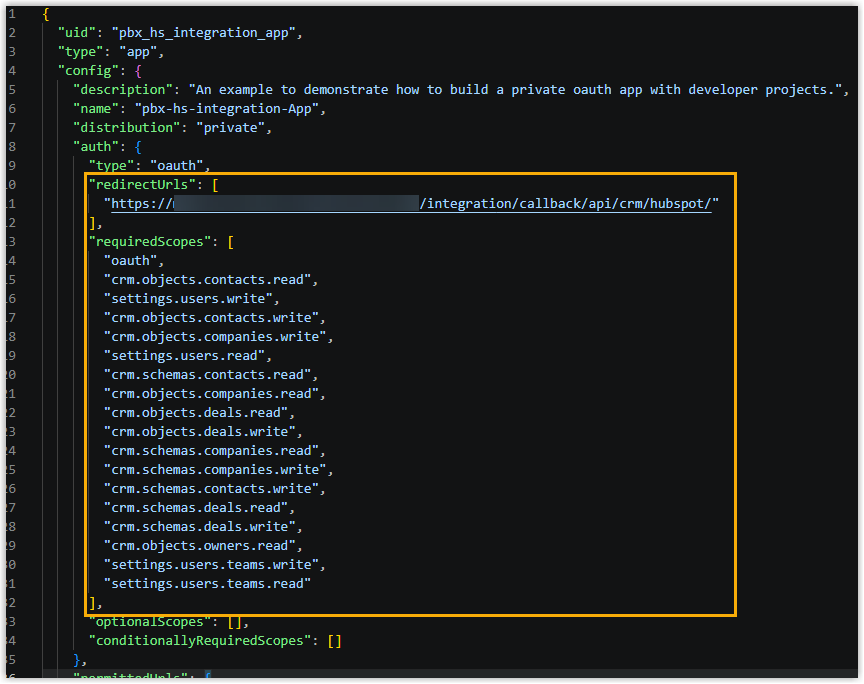Select the "oauth" scope entry in requiredScopes
Image resolution: width=864 pixels, height=684 pixels.
click(131, 261)
